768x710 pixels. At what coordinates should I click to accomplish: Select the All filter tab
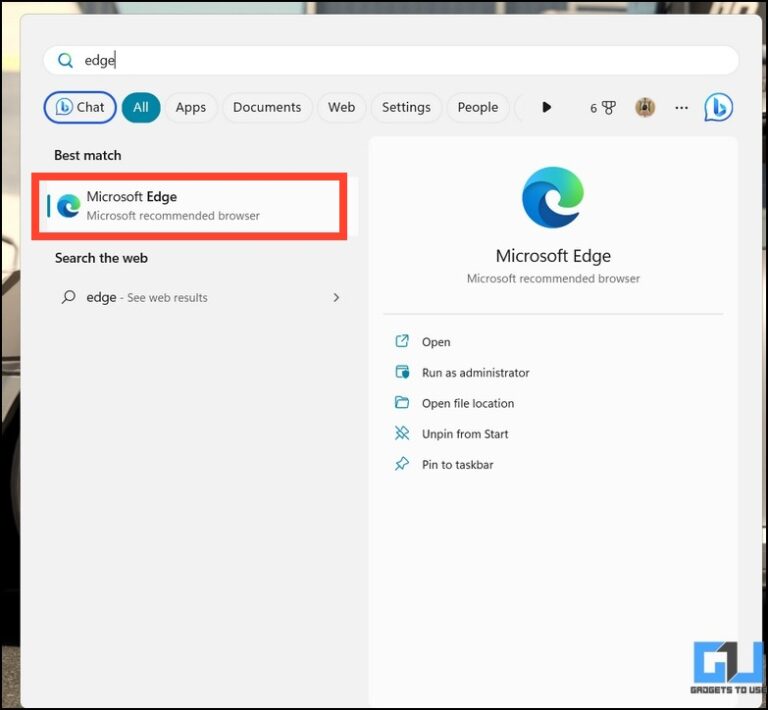coord(141,107)
